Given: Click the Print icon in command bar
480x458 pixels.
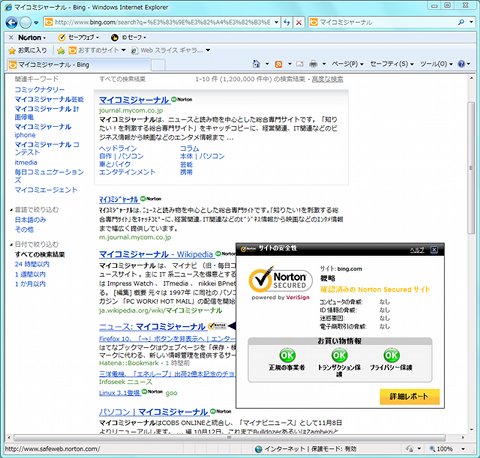Looking at the screenshot, I should pyautogui.click(x=313, y=64).
